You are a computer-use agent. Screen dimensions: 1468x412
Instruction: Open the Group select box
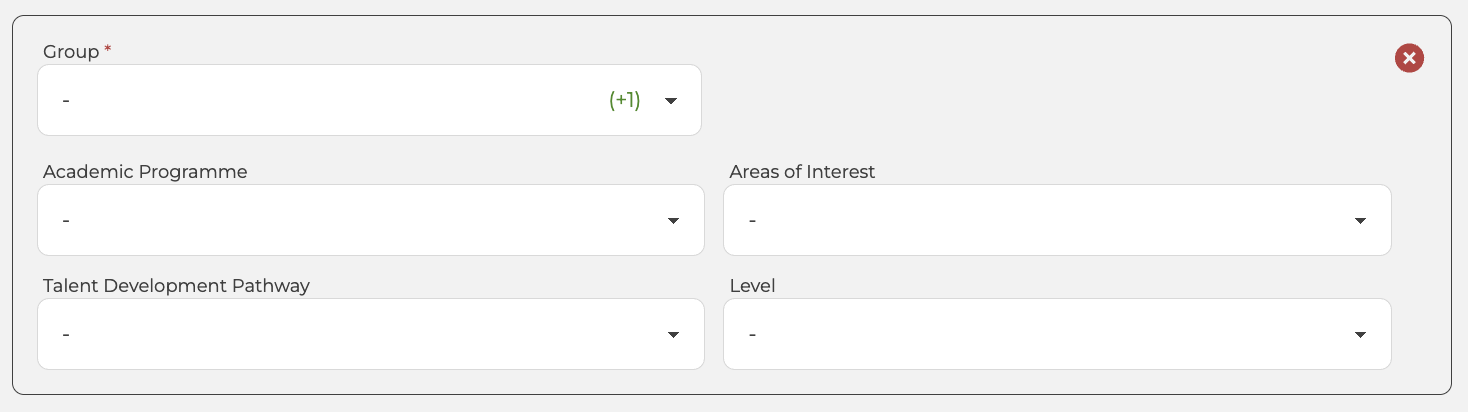click(330, 100)
